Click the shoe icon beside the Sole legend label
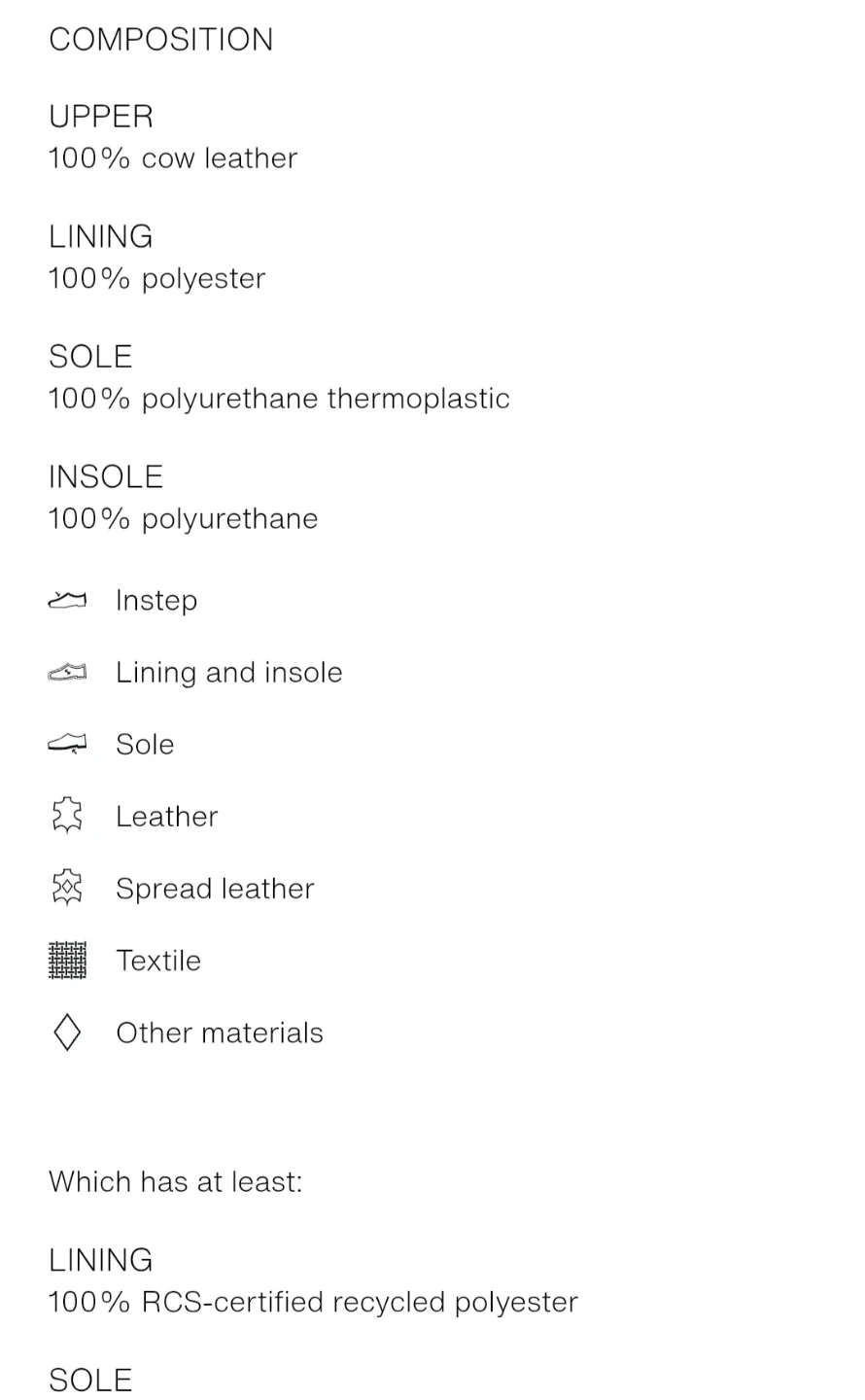This screenshot has width=865, height=1400. pos(67,745)
